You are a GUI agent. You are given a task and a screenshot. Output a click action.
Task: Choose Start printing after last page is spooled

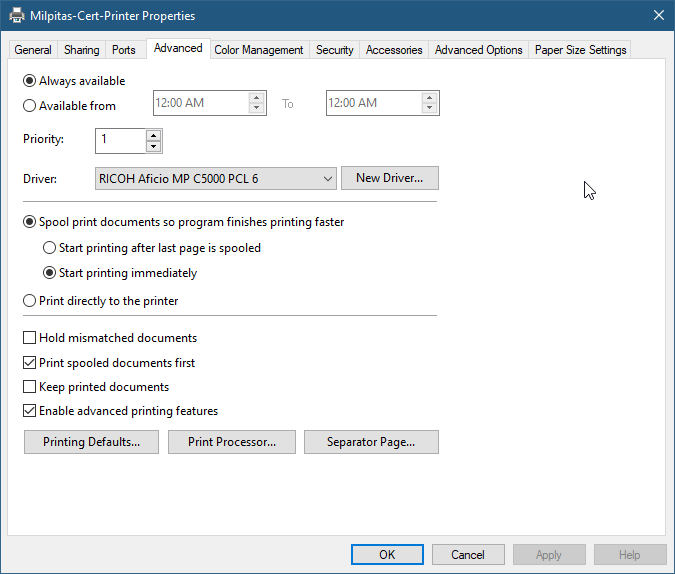click(50, 248)
